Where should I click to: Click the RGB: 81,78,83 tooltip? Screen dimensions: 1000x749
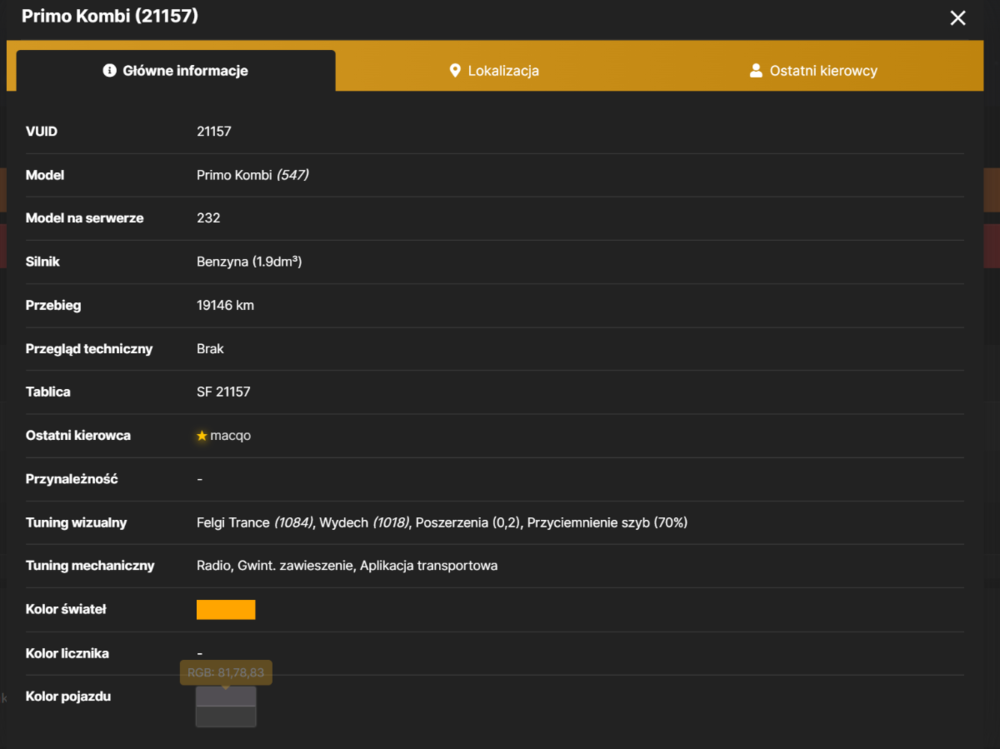[x=226, y=672]
